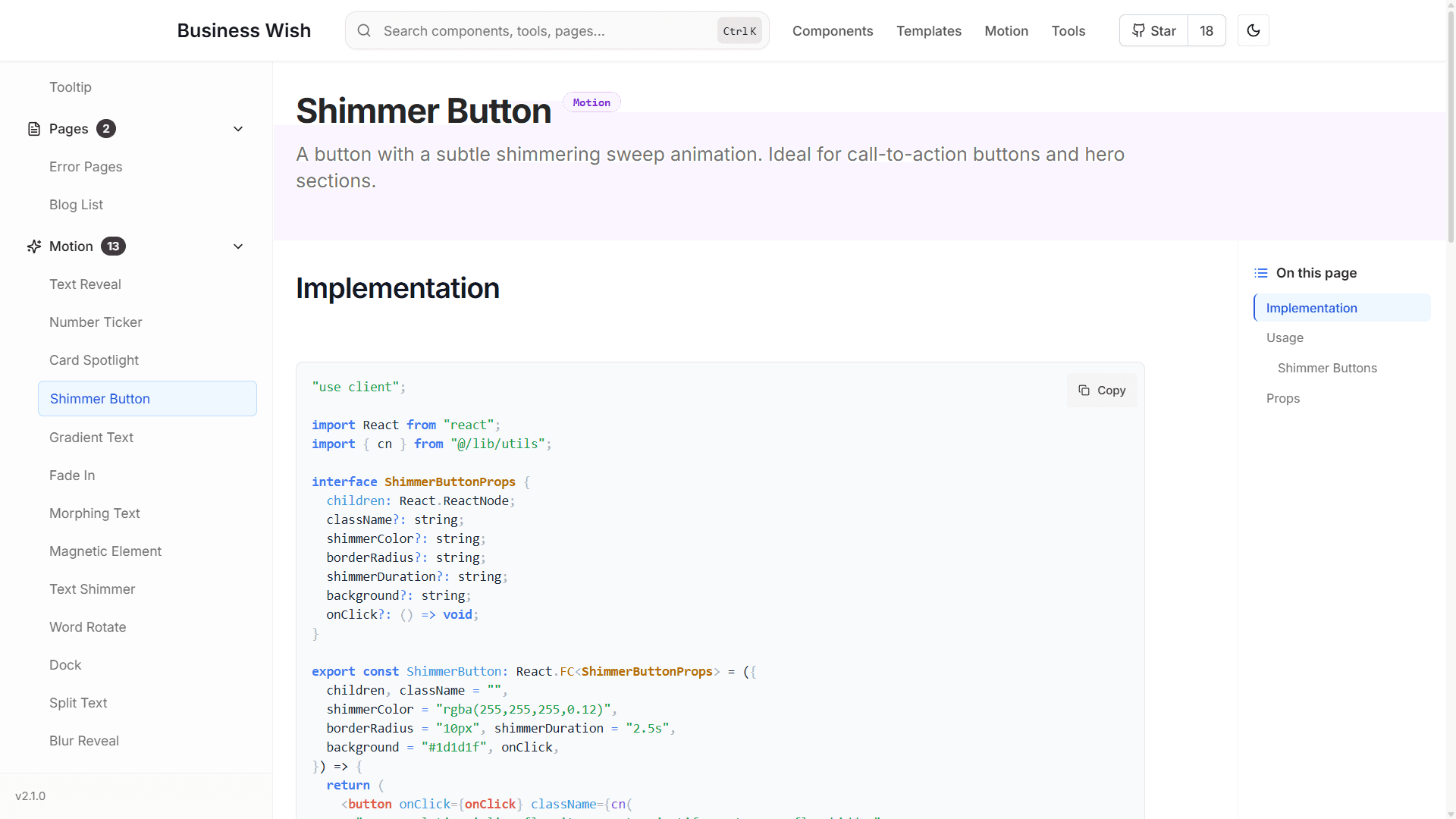Image resolution: width=1456 pixels, height=819 pixels.
Task: Toggle the Motion badge on Shimmer Button heading
Action: 591,102
